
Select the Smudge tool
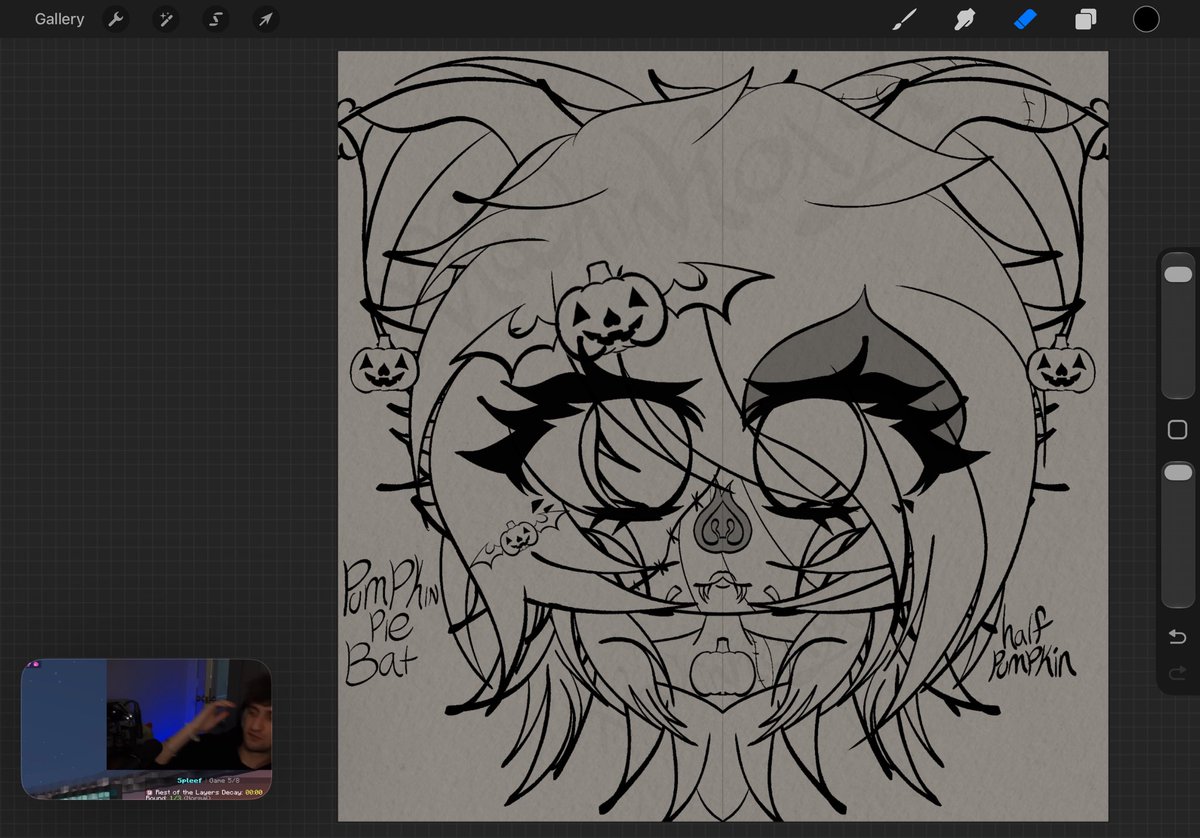965,19
